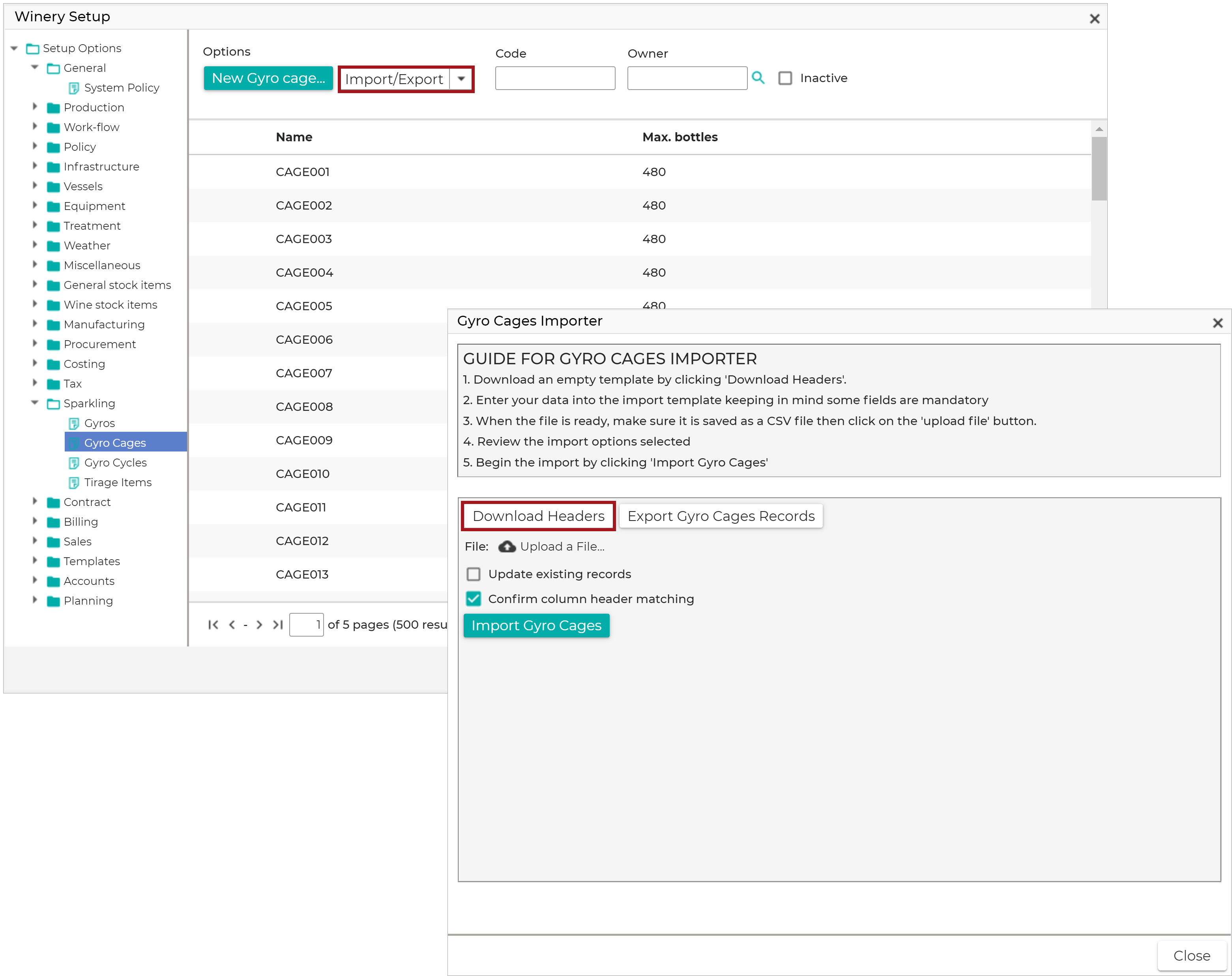Collapse the Sparkling folder node
Image resolution: width=1232 pixels, height=976 pixels.
click(35, 403)
